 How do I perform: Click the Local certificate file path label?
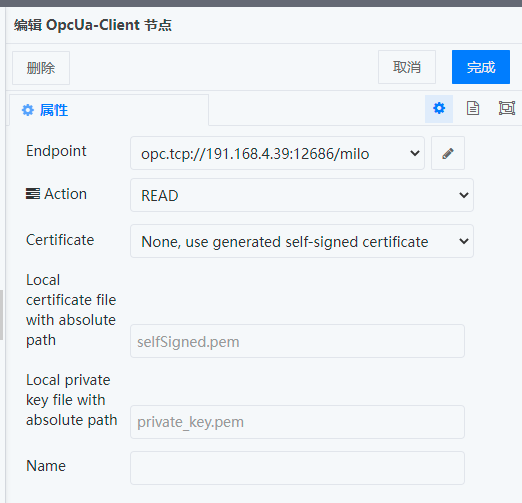pyautogui.click(x=71, y=310)
